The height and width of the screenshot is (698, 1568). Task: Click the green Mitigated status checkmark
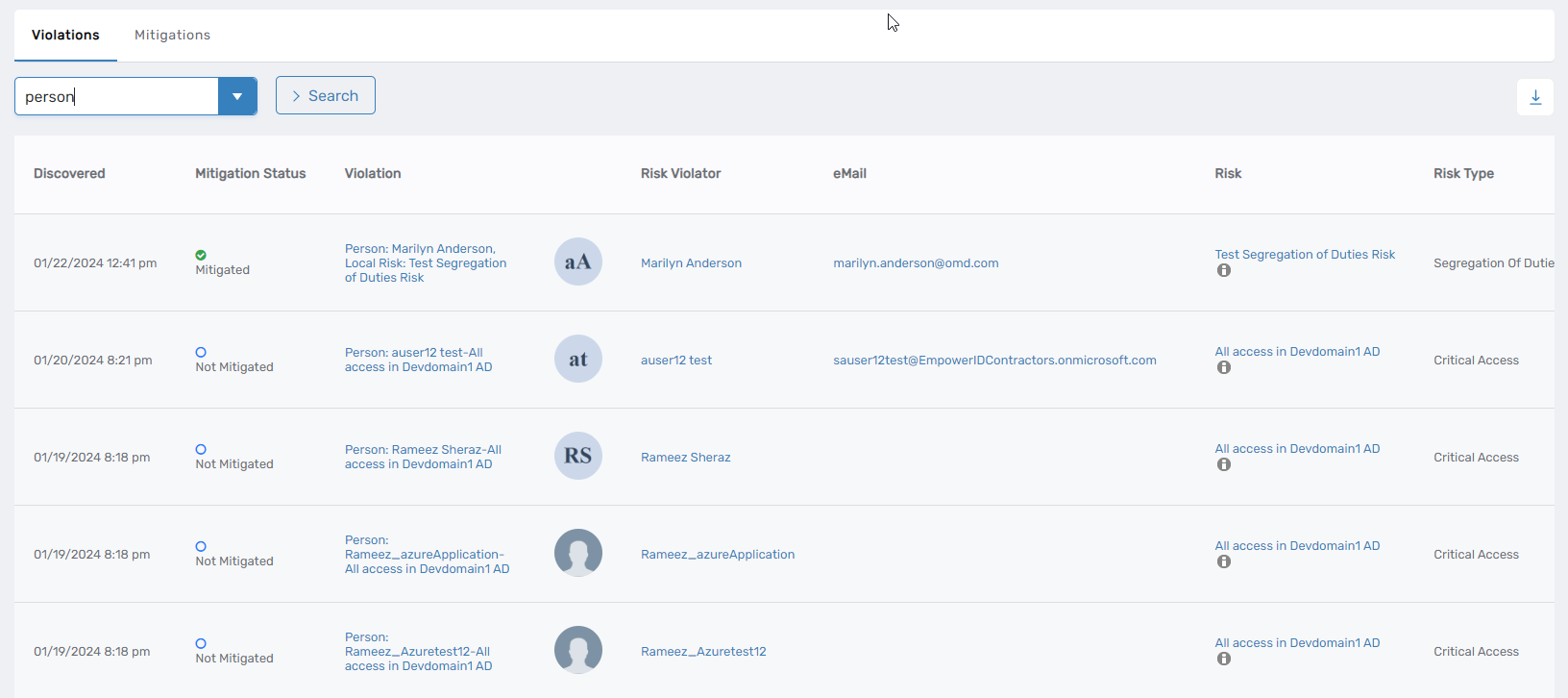(201, 255)
